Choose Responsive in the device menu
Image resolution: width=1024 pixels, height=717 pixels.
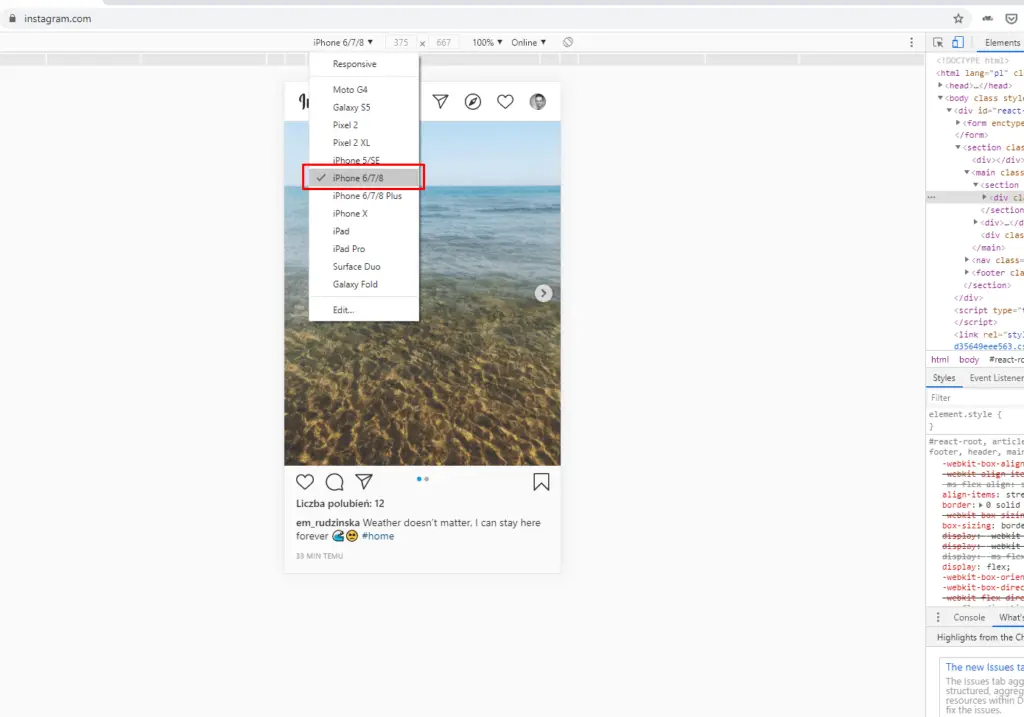click(355, 64)
